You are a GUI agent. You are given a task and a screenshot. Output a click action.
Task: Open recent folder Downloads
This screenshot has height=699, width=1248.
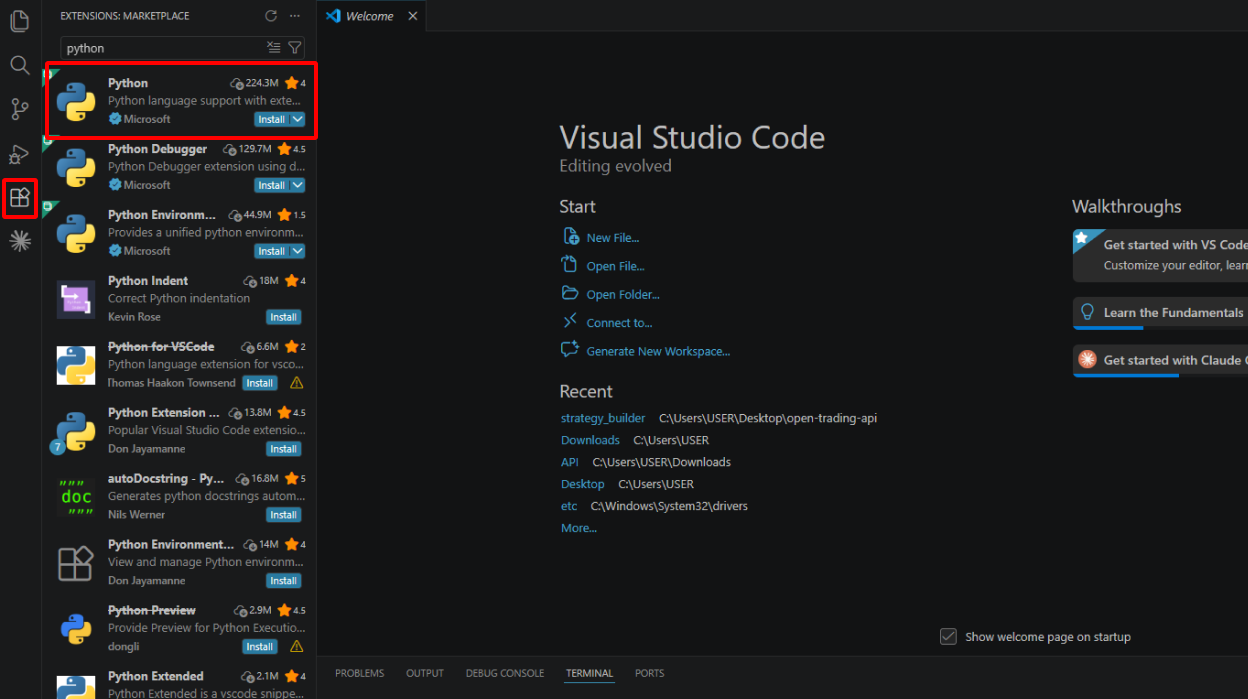(x=590, y=440)
